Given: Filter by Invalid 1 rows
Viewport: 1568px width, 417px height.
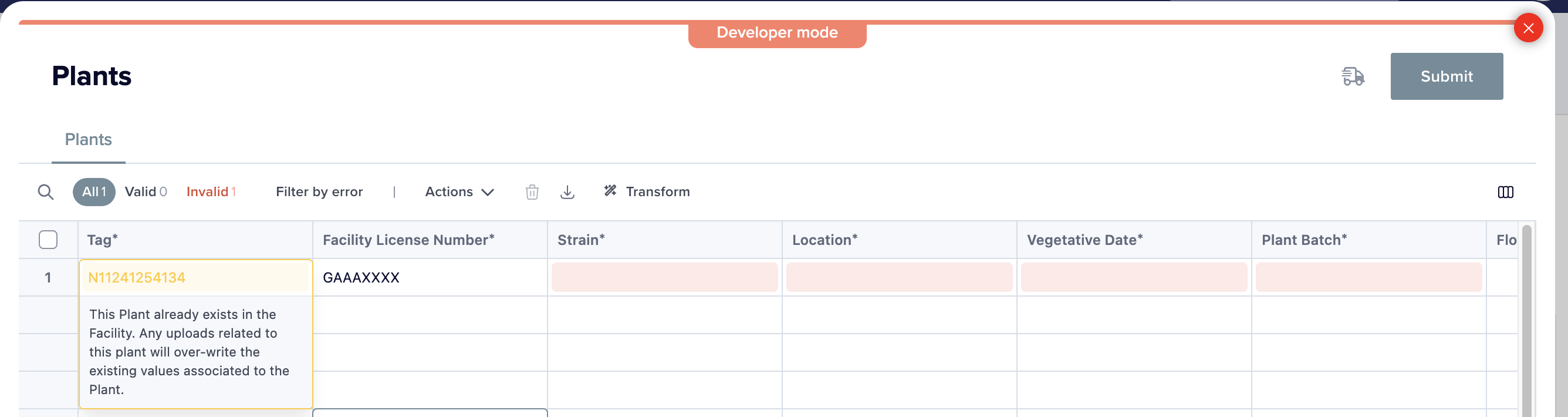Looking at the screenshot, I should coord(211,191).
